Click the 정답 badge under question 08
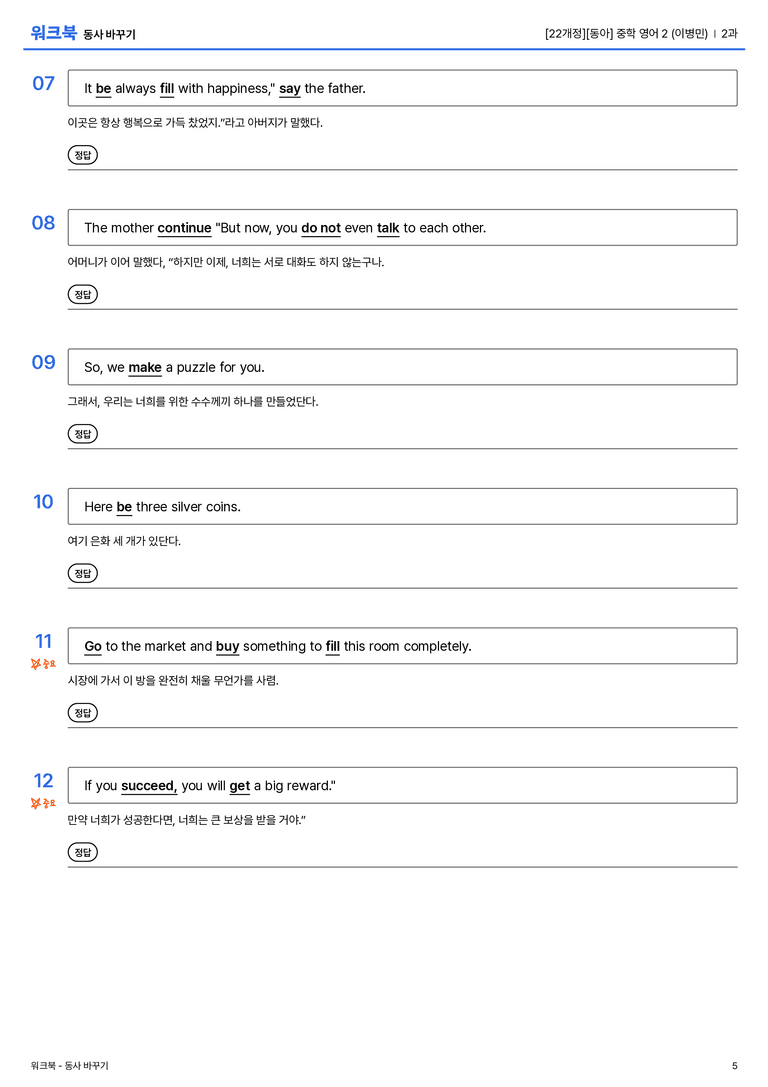 point(82,294)
